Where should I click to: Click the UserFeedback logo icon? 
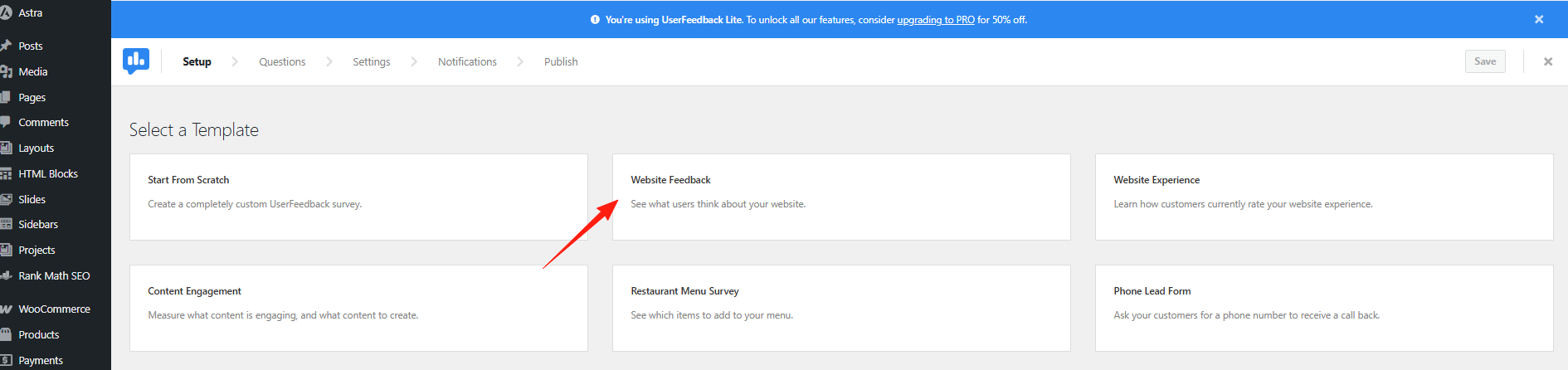[x=136, y=61]
